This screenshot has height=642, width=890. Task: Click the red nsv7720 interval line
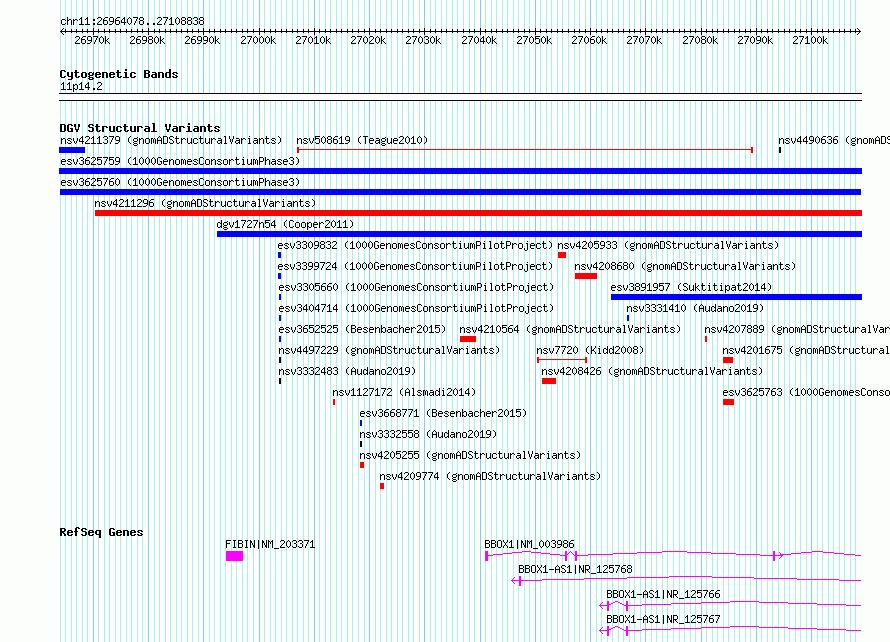coord(562,360)
